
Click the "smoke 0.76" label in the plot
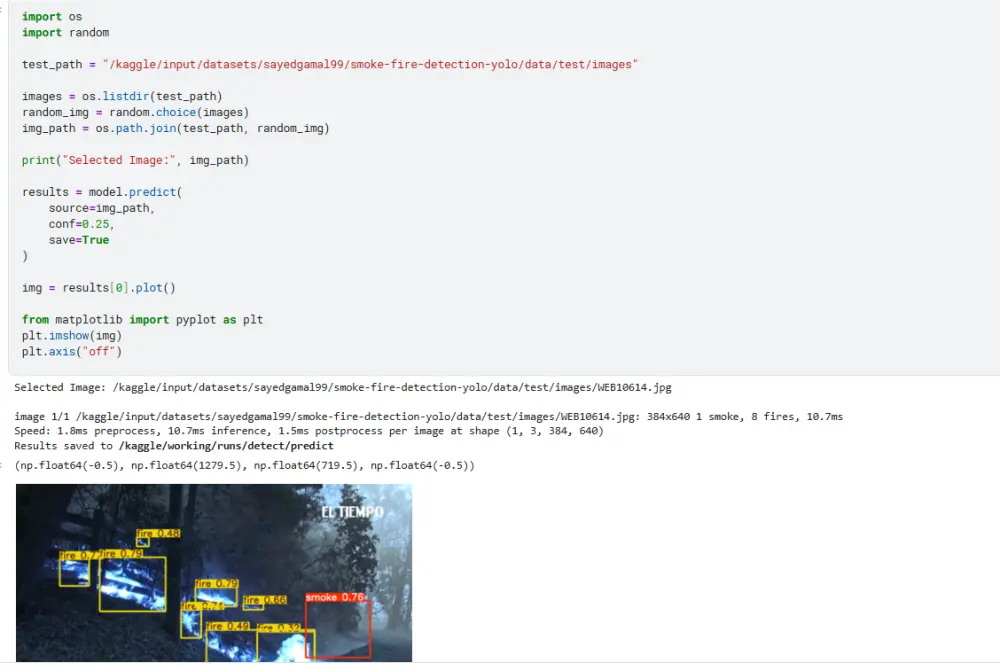point(335,597)
